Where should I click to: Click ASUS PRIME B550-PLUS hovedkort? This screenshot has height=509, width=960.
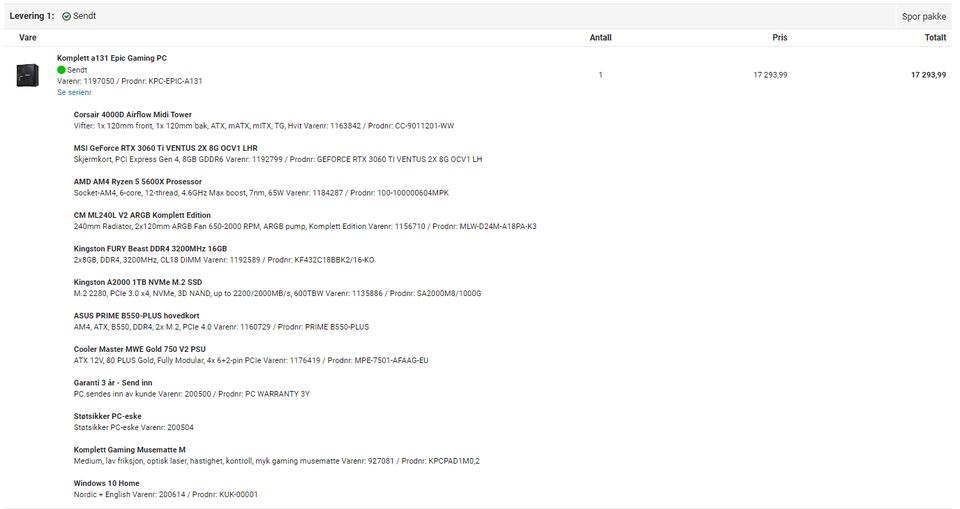point(137,316)
